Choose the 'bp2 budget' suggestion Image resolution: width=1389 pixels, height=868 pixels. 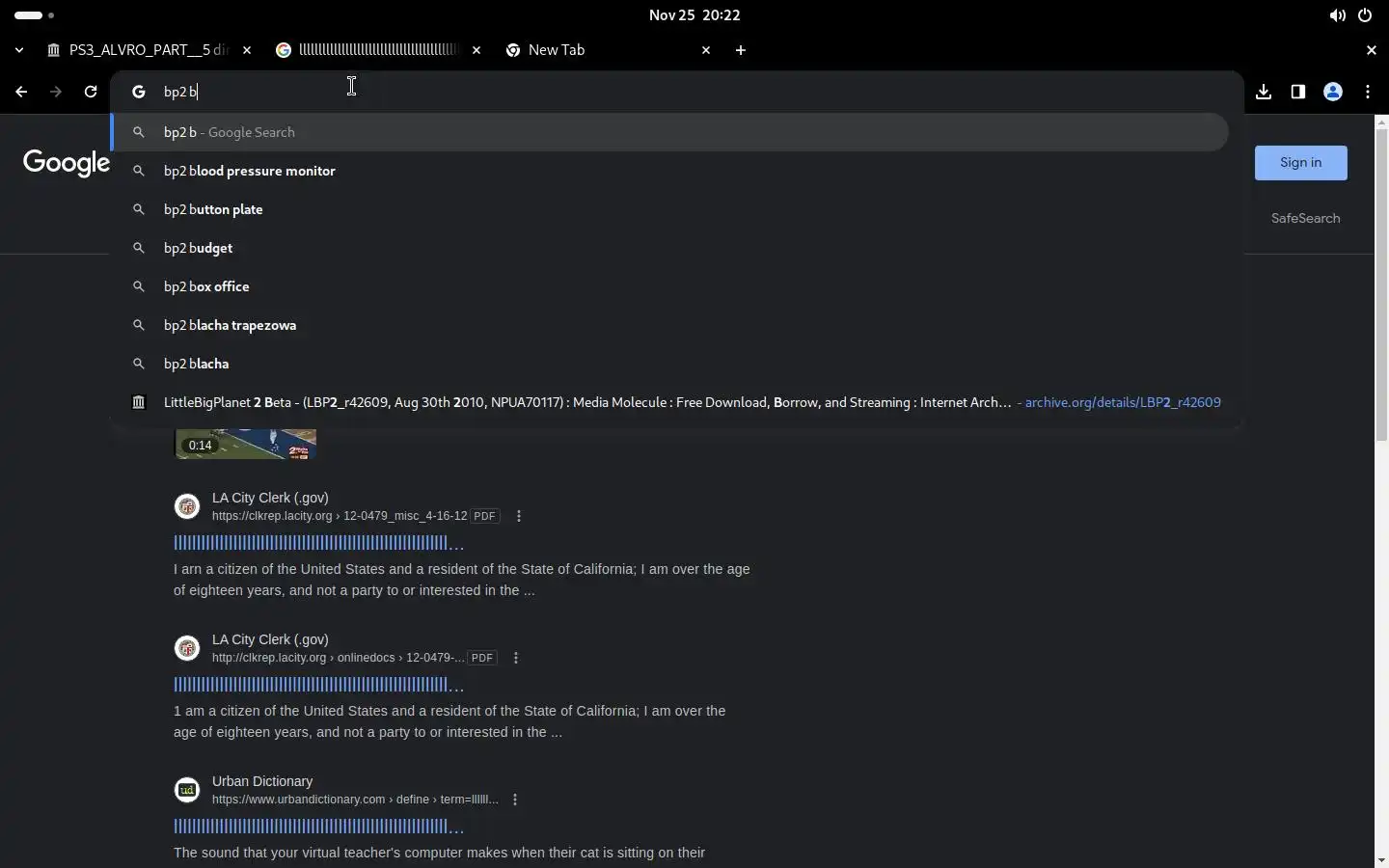pyautogui.click(x=669, y=248)
